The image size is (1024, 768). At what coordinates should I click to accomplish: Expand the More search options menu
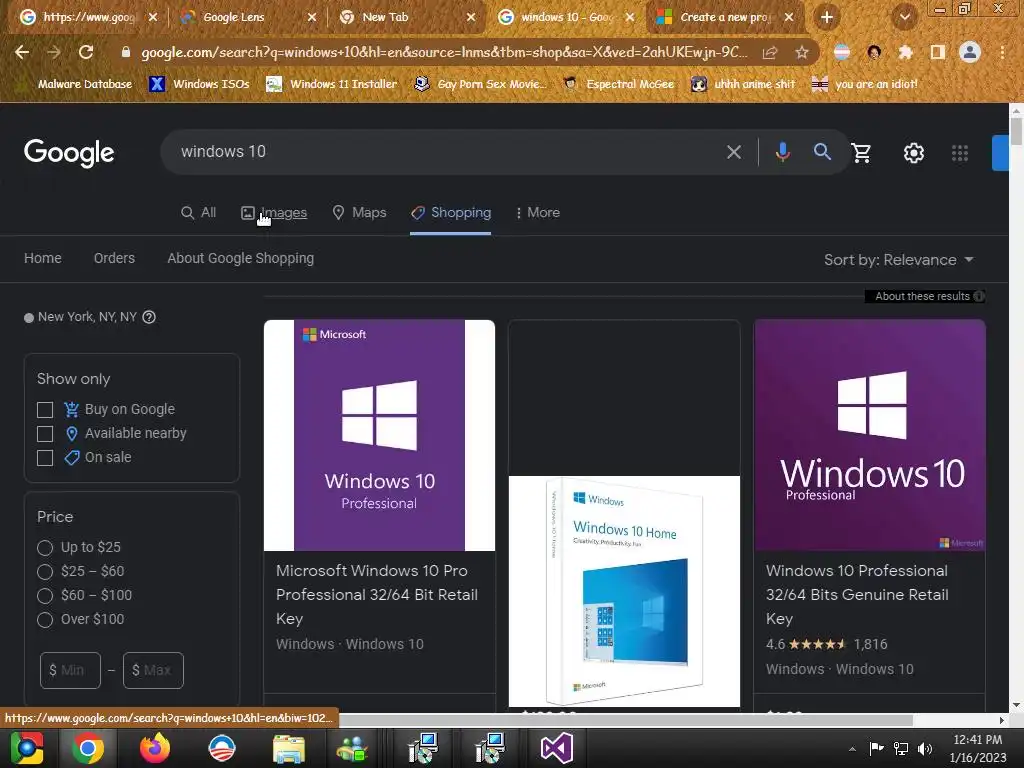pos(538,213)
